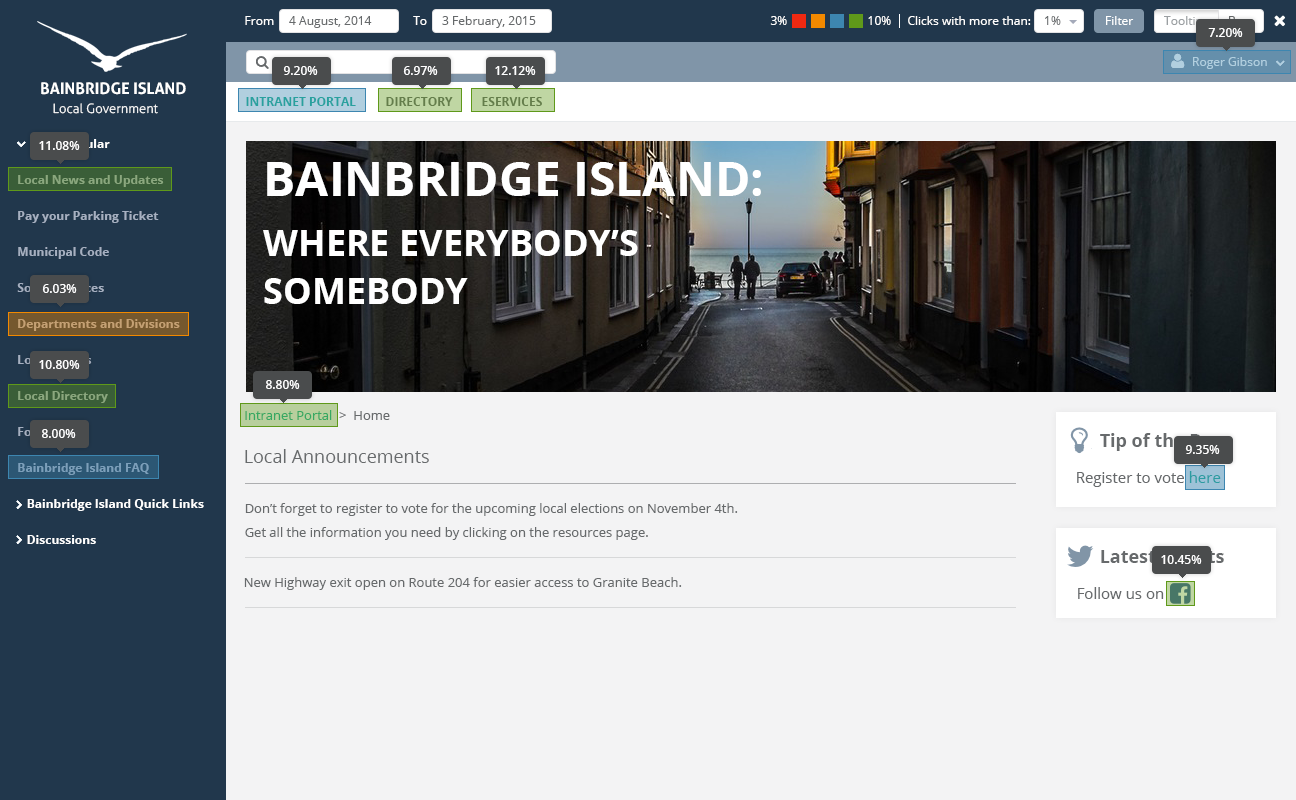Viewport: 1296px width, 800px height.
Task: Click the Twitter bird icon
Action: click(x=1080, y=557)
